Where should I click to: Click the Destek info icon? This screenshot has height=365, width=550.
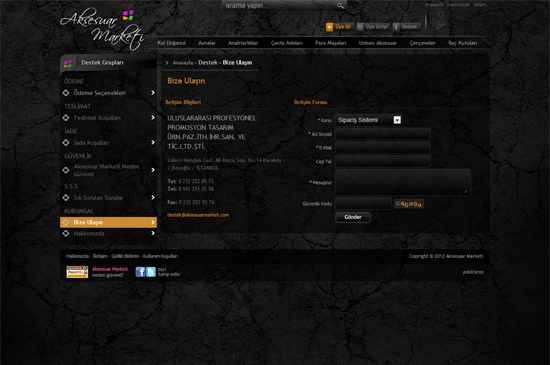(x=396, y=27)
